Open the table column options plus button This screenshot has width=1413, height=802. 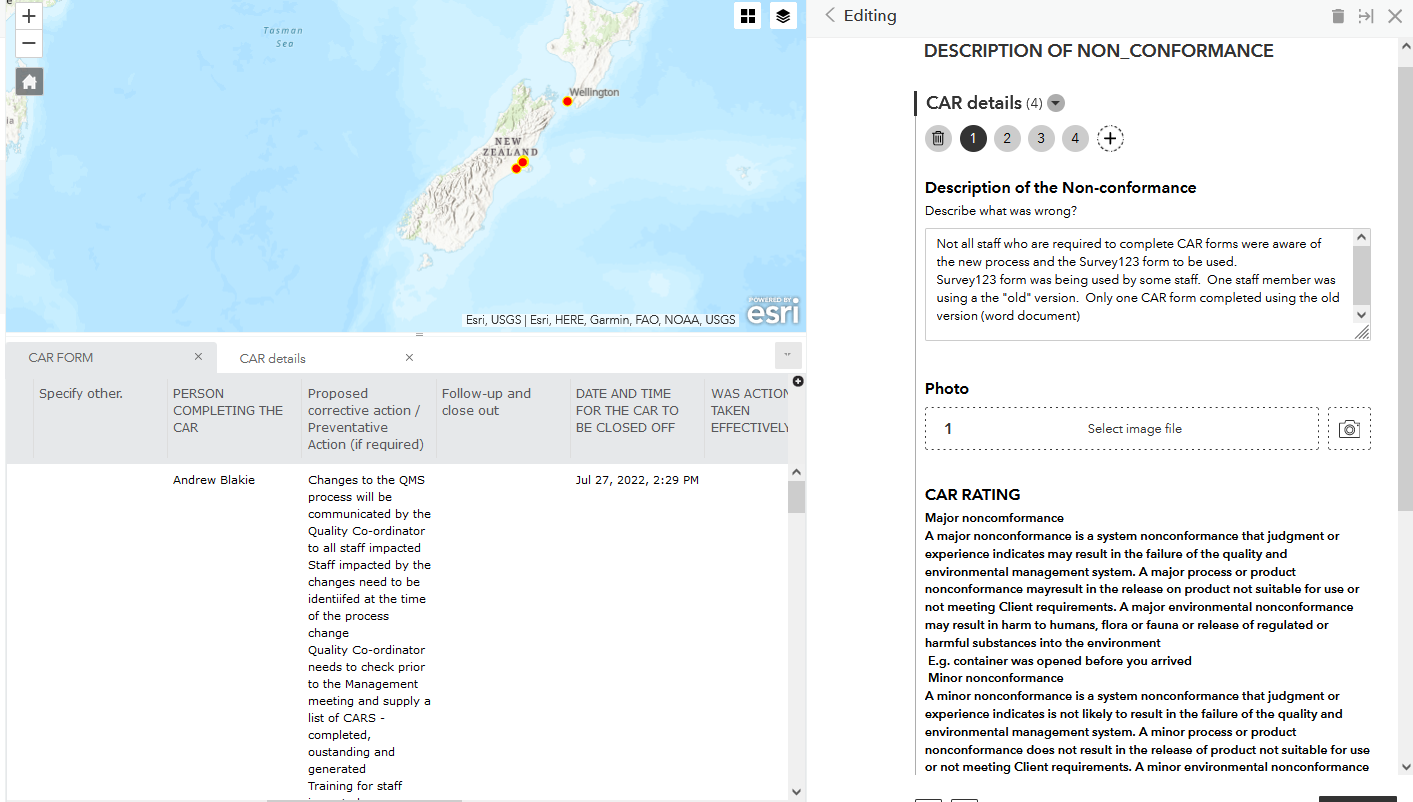coord(798,381)
